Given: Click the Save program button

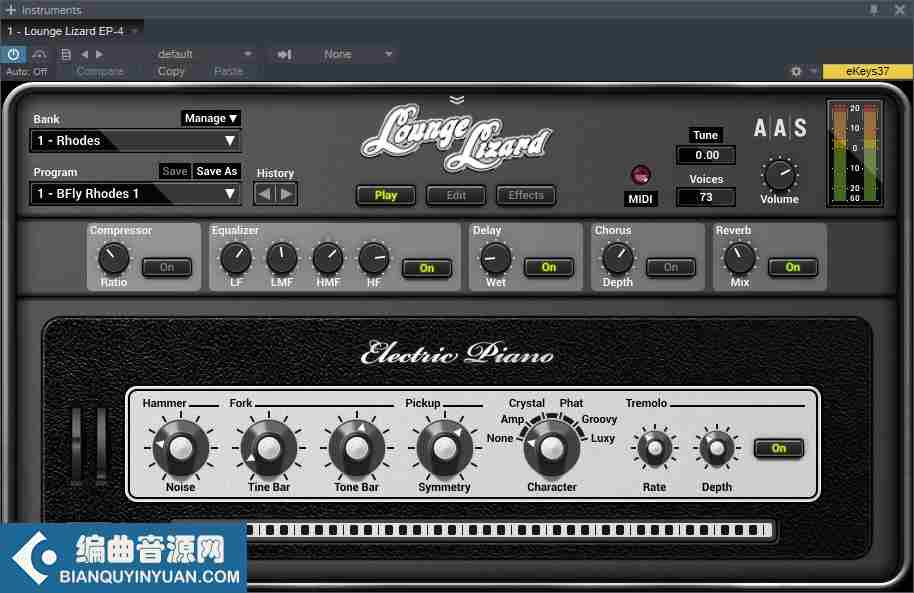Looking at the screenshot, I should (174, 171).
